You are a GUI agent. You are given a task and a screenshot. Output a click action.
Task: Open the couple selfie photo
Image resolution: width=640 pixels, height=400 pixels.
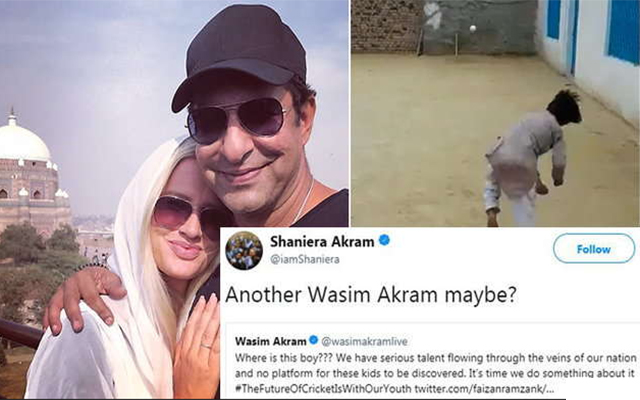click(x=174, y=200)
